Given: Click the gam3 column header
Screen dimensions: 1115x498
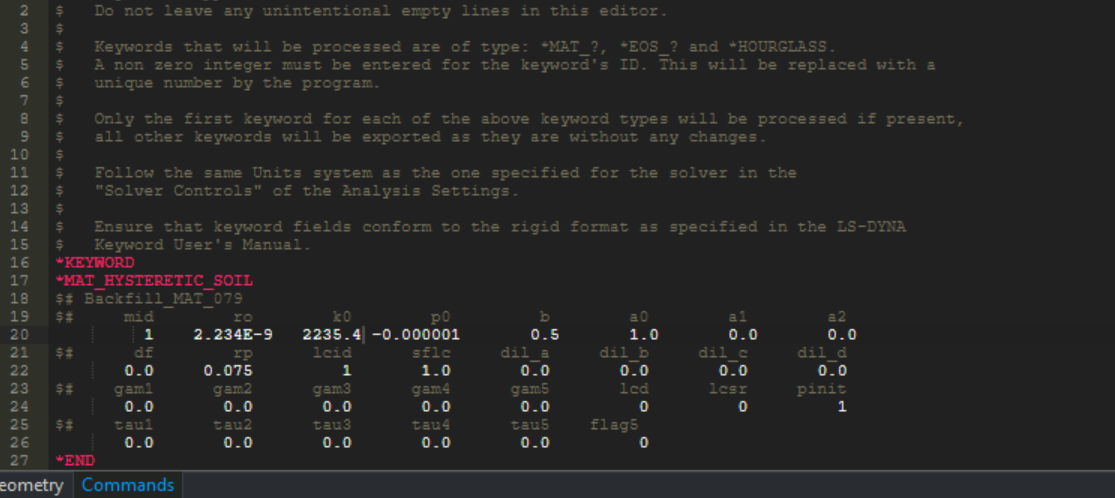Looking at the screenshot, I should click(x=332, y=388).
